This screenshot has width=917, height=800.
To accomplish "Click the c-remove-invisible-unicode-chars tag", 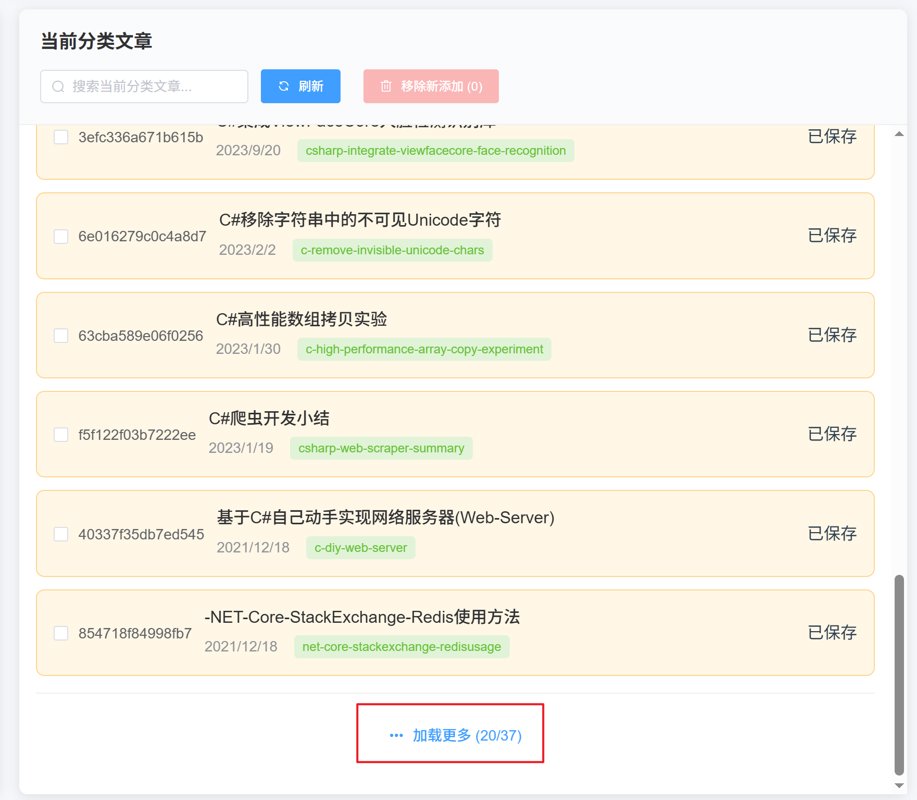I will 392,250.
